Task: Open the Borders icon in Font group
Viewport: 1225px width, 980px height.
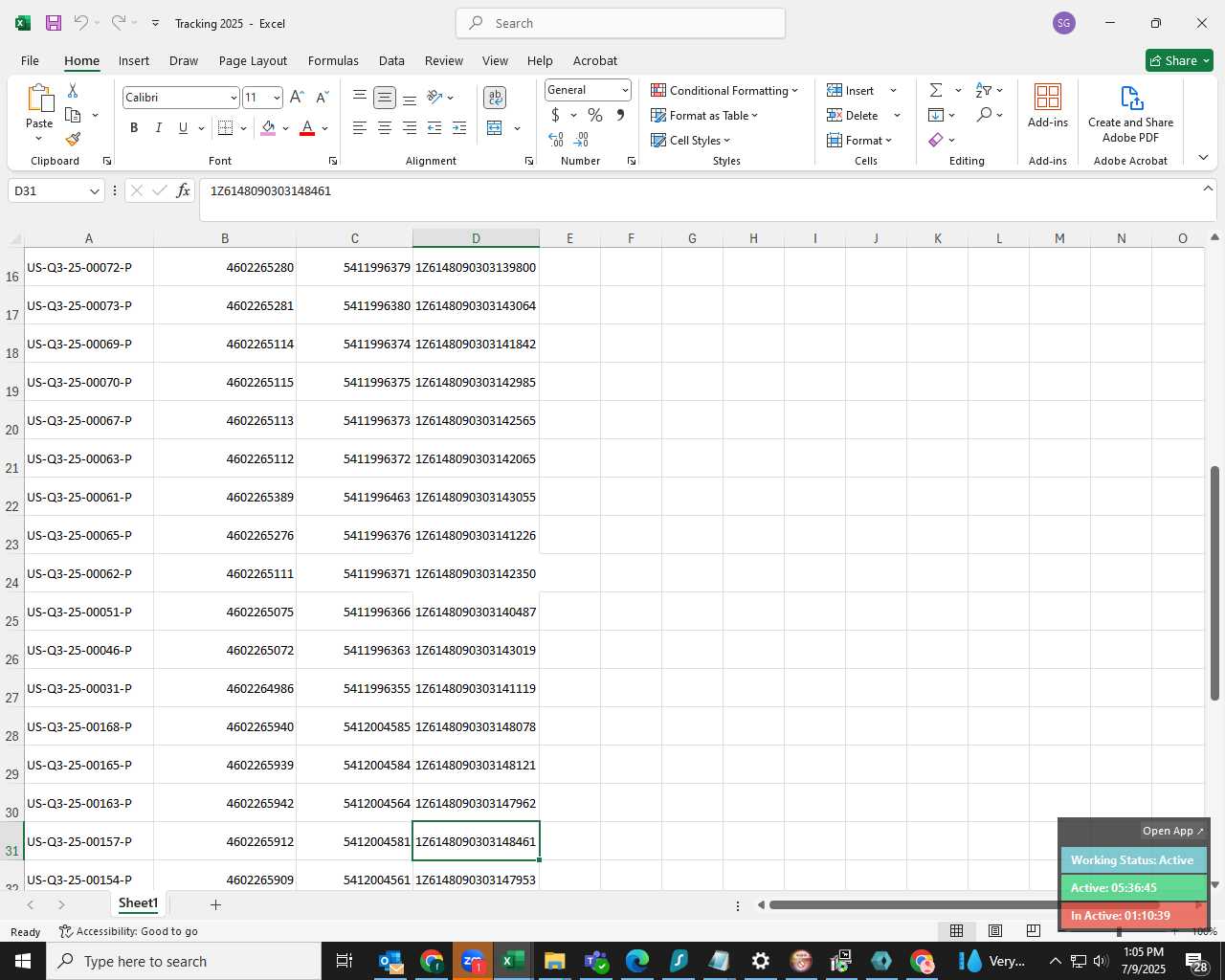Action: [x=226, y=128]
